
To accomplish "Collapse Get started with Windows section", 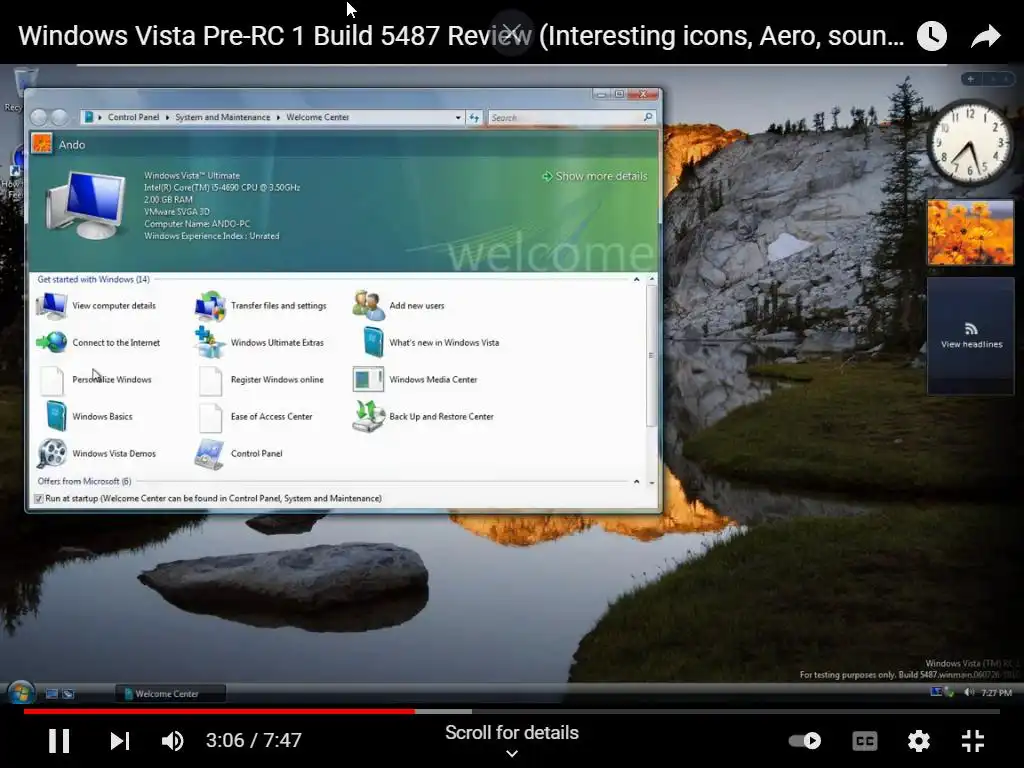I will coord(637,280).
